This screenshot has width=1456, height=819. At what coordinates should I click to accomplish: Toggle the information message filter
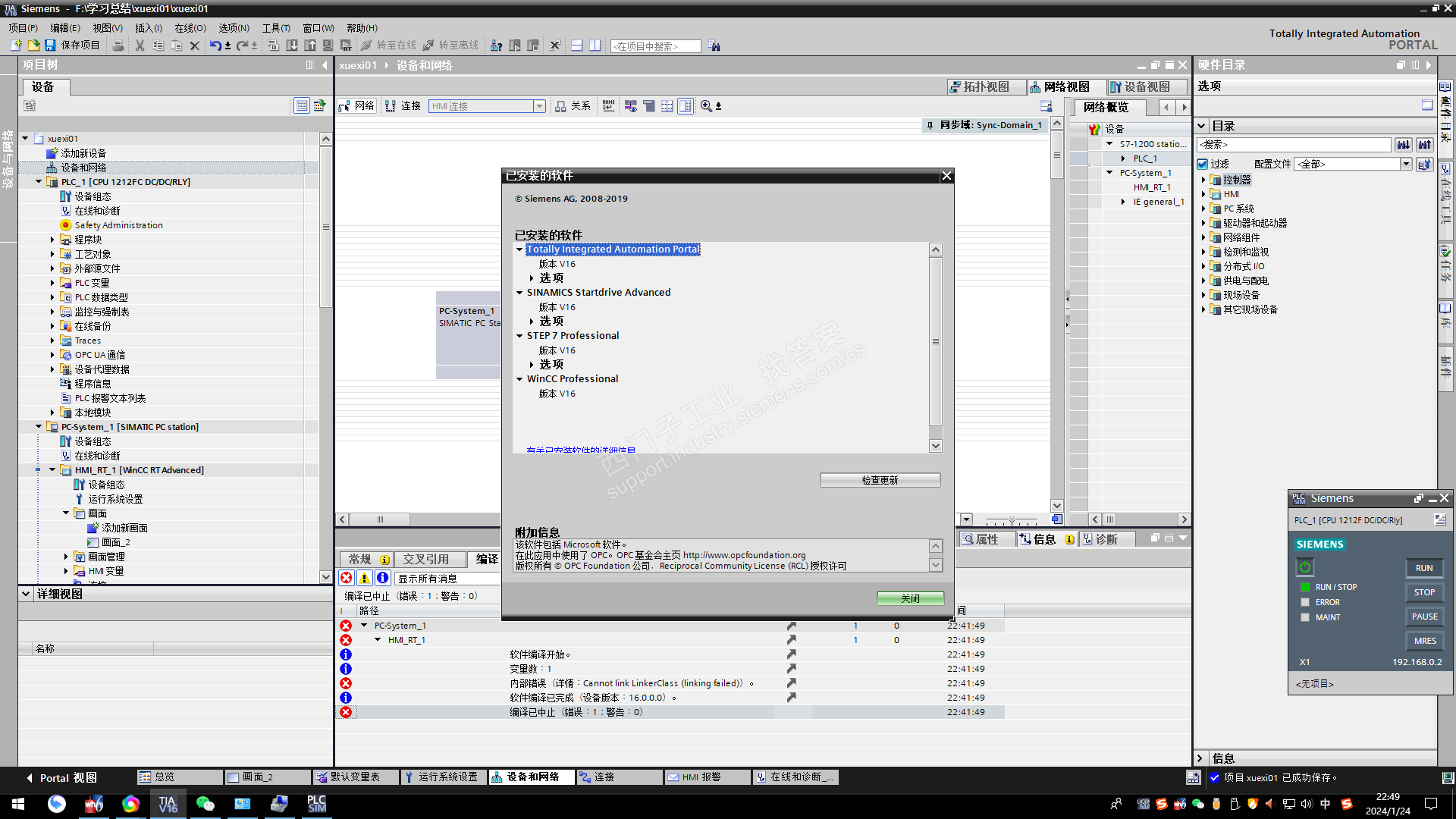click(x=383, y=578)
